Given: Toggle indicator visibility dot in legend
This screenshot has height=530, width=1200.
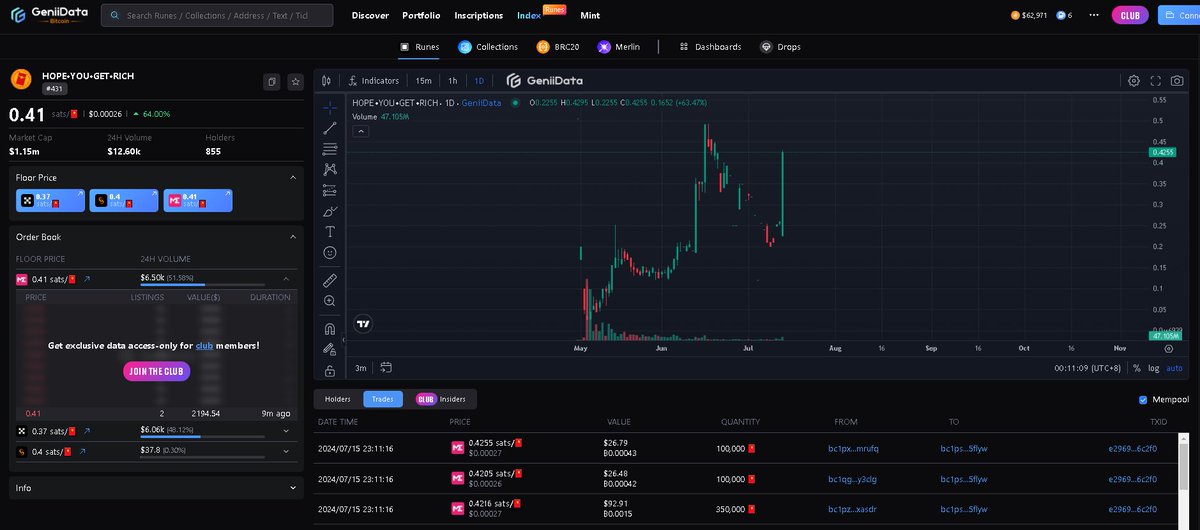Looking at the screenshot, I should click(515, 102).
